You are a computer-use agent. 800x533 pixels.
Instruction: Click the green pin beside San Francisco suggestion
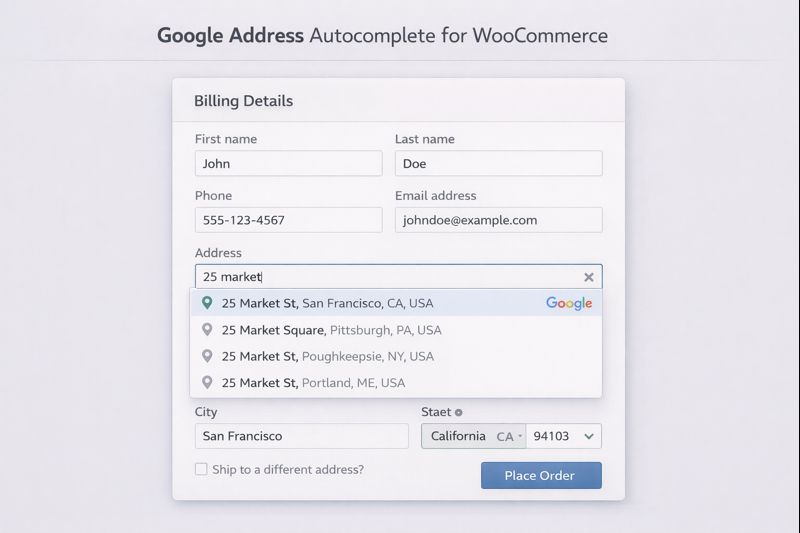pos(207,303)
